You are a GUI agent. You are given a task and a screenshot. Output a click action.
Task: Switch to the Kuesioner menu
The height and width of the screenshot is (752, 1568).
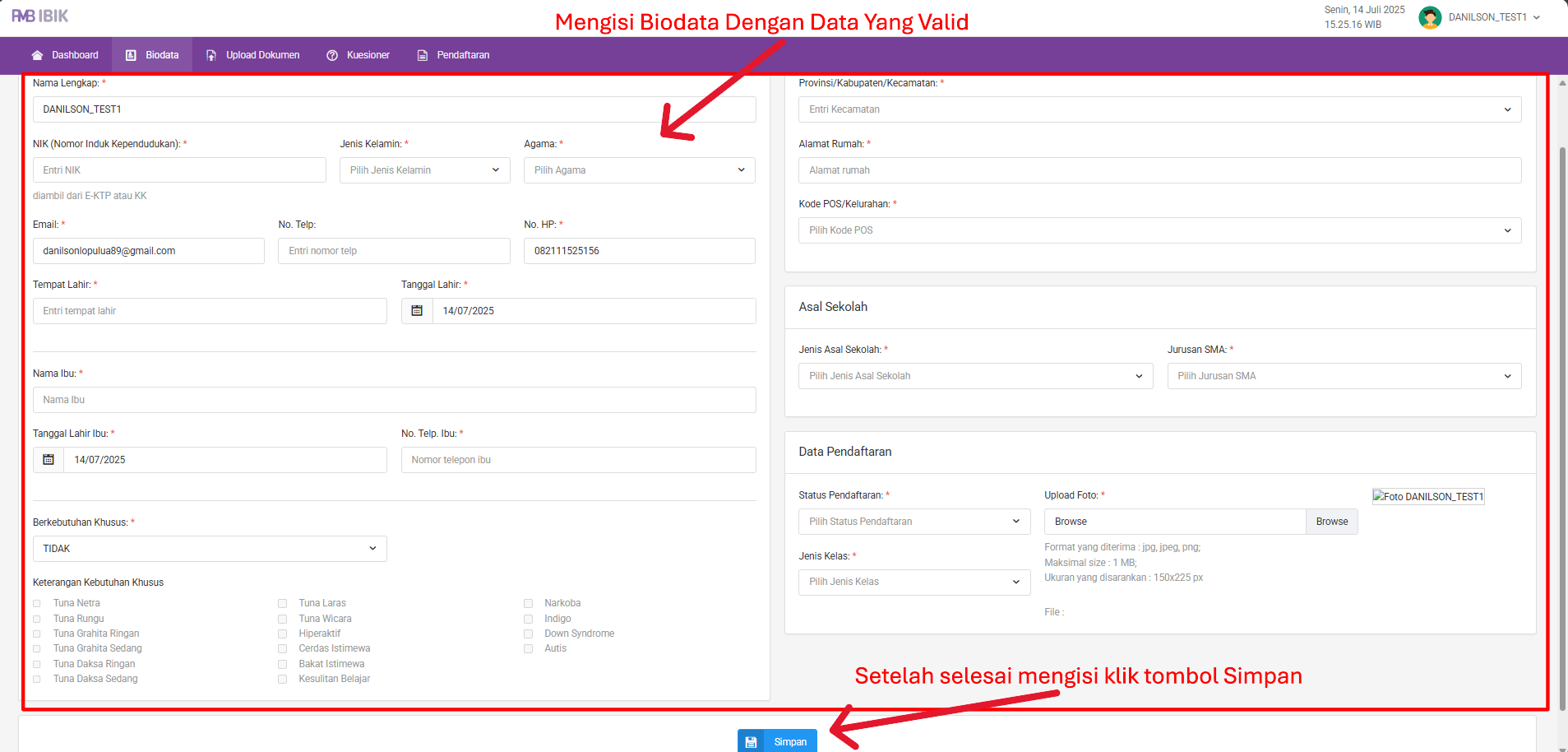click(368, 55)
